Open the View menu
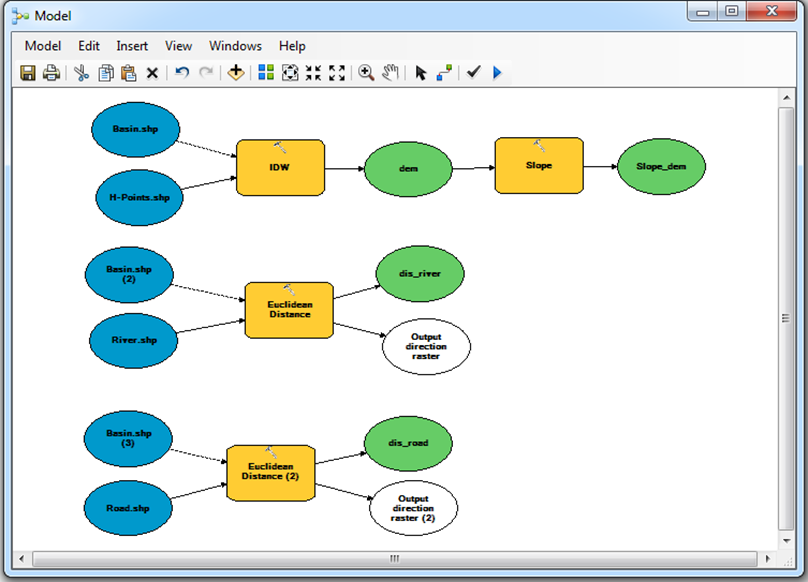 (178, 46)
